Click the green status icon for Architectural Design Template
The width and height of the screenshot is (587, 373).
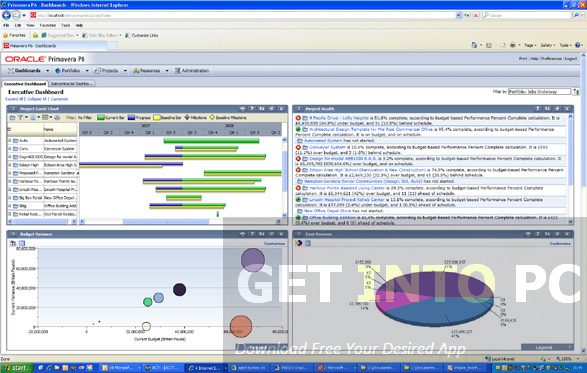click(x=298, y=129)
